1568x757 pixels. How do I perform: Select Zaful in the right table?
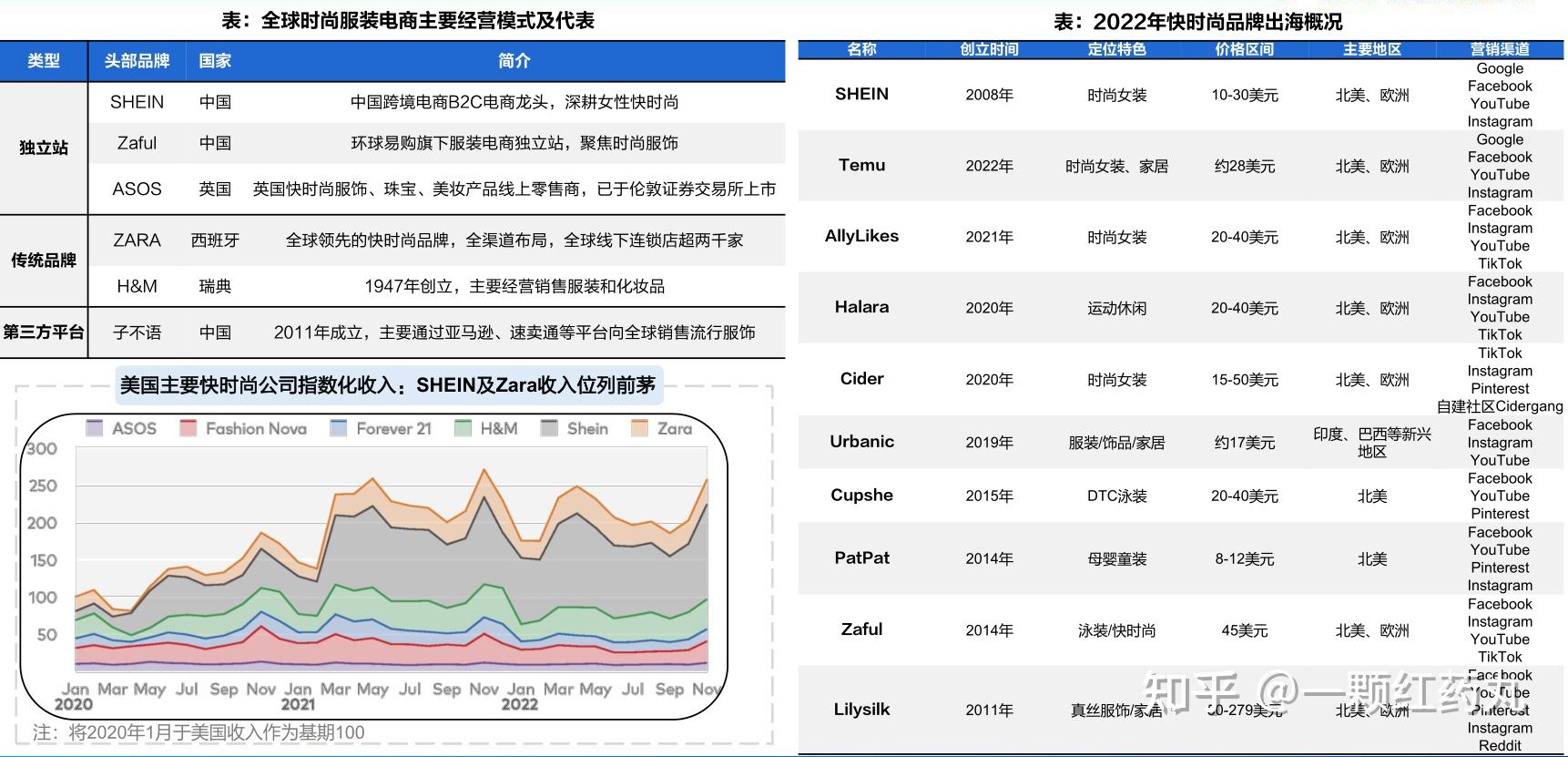coord(861,629)
